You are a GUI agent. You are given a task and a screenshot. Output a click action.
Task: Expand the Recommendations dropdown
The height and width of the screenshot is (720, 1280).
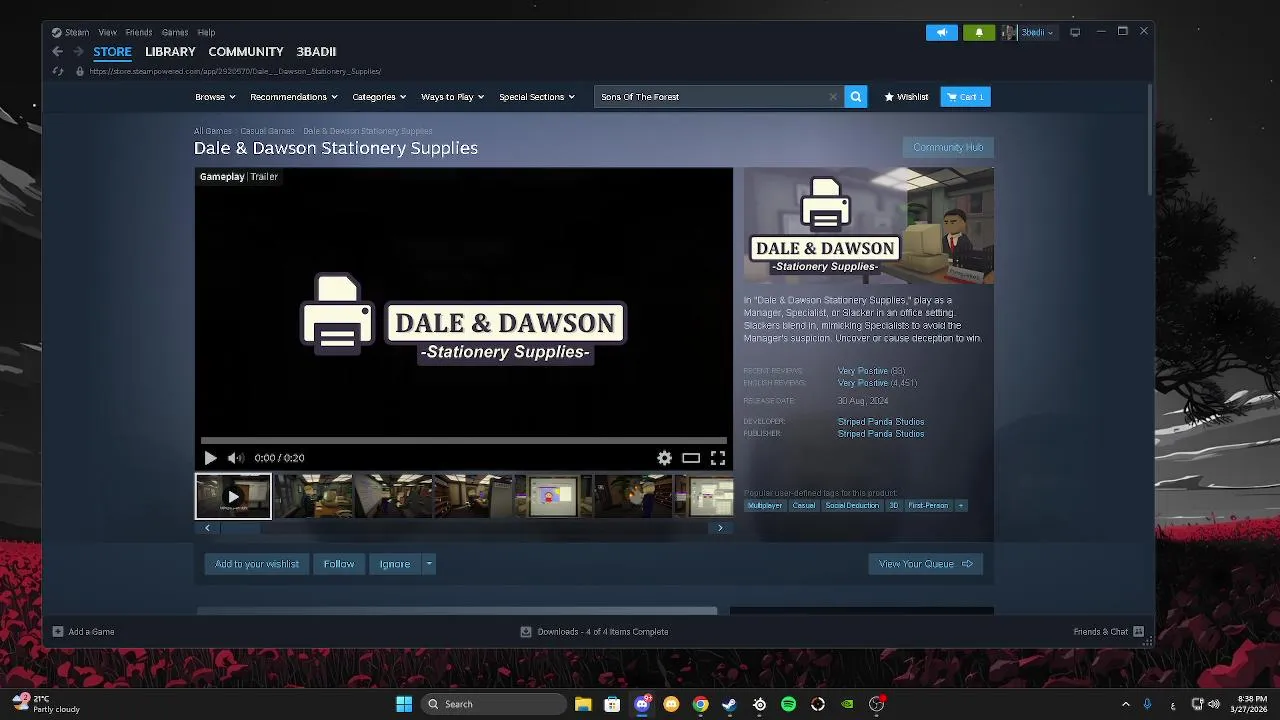[294, 97]
